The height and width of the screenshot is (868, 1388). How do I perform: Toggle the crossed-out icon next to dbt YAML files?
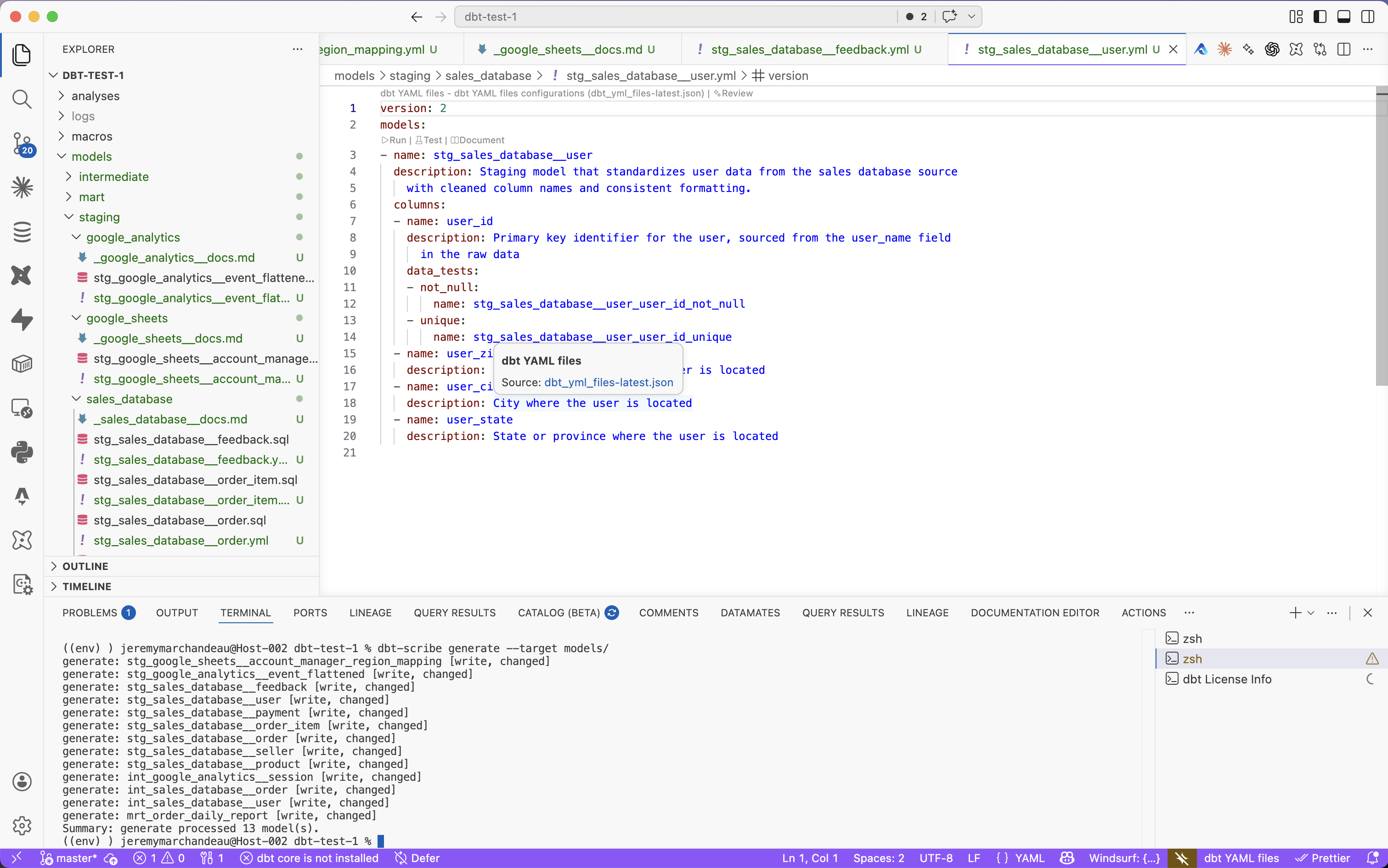click(x=1182, y=858)
